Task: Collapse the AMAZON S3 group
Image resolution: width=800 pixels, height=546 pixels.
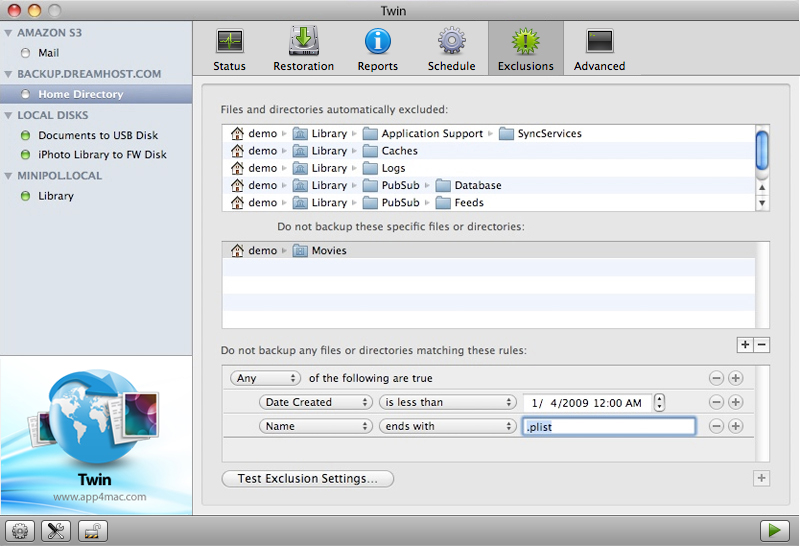Action: [8, 33]
